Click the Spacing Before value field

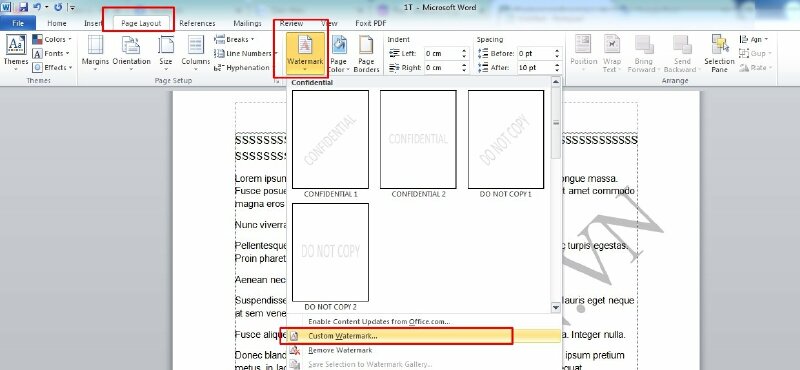pyautogui.click(x=536, y=53)
